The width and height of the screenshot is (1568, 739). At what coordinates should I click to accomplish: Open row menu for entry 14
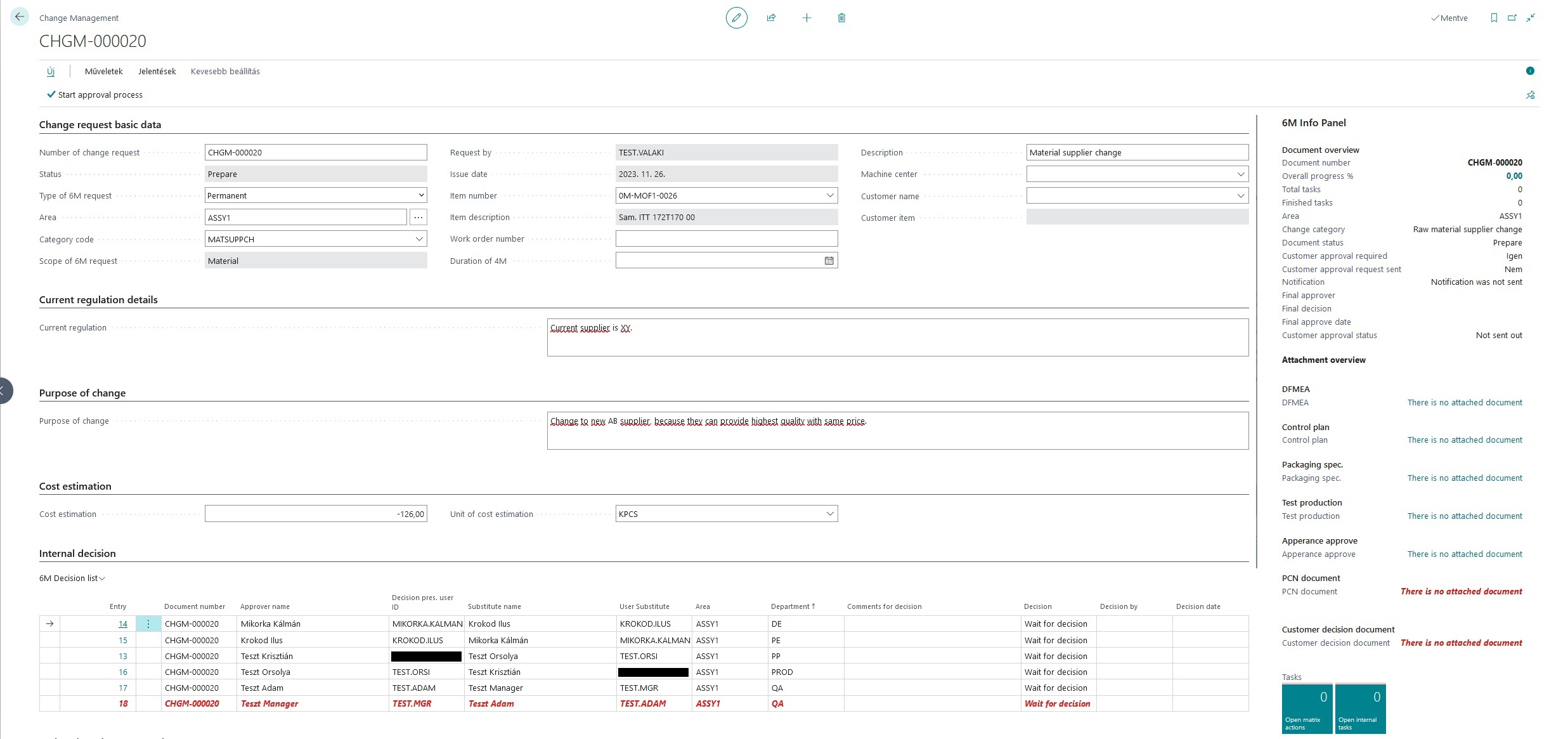(148, 624)
